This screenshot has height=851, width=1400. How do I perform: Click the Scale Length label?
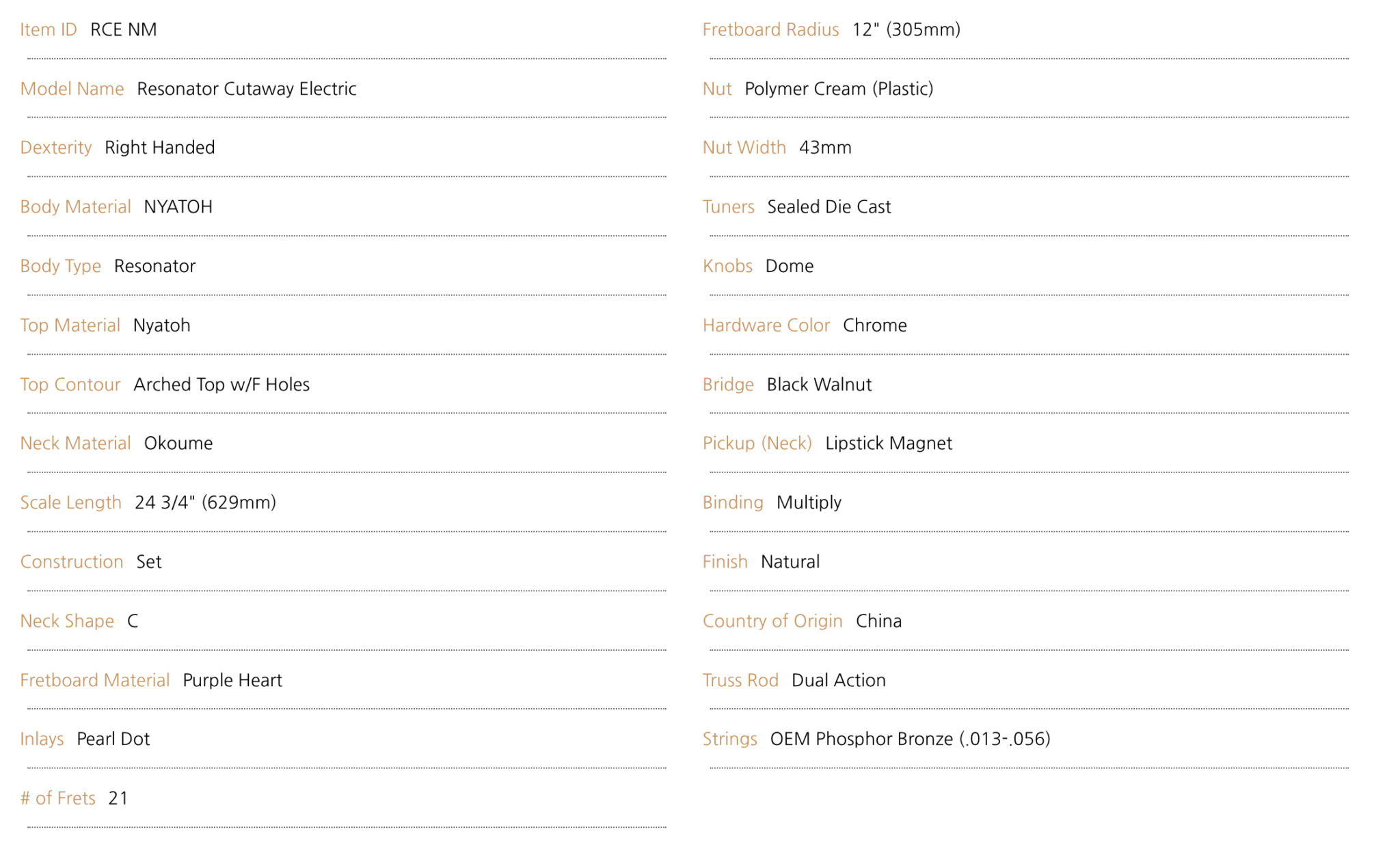[70, 502]
